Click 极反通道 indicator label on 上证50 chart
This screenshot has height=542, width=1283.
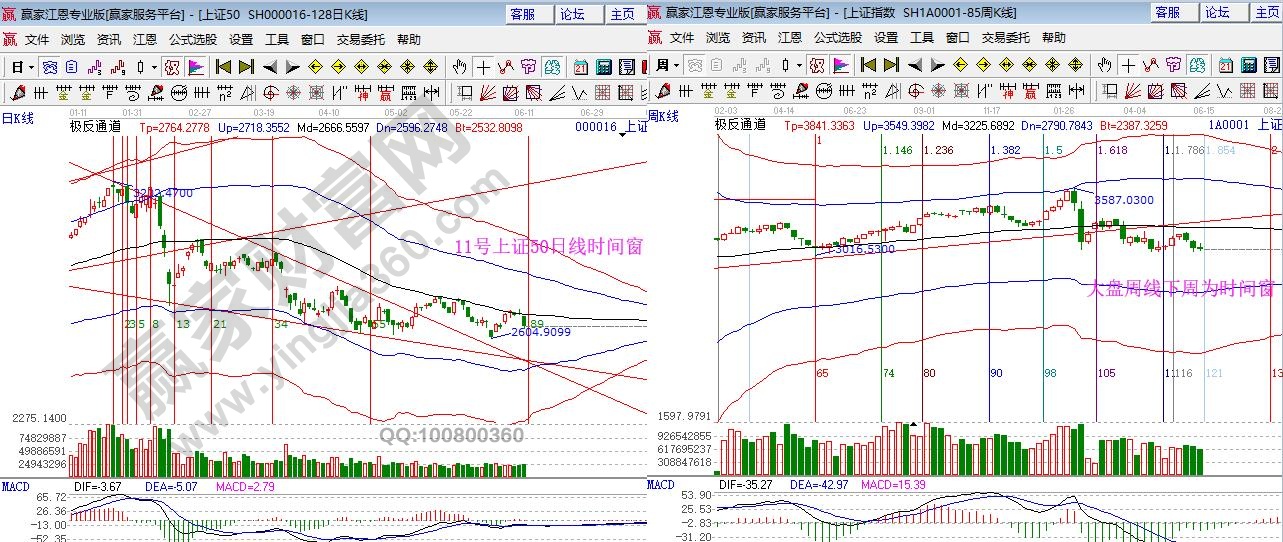point(95,127)
